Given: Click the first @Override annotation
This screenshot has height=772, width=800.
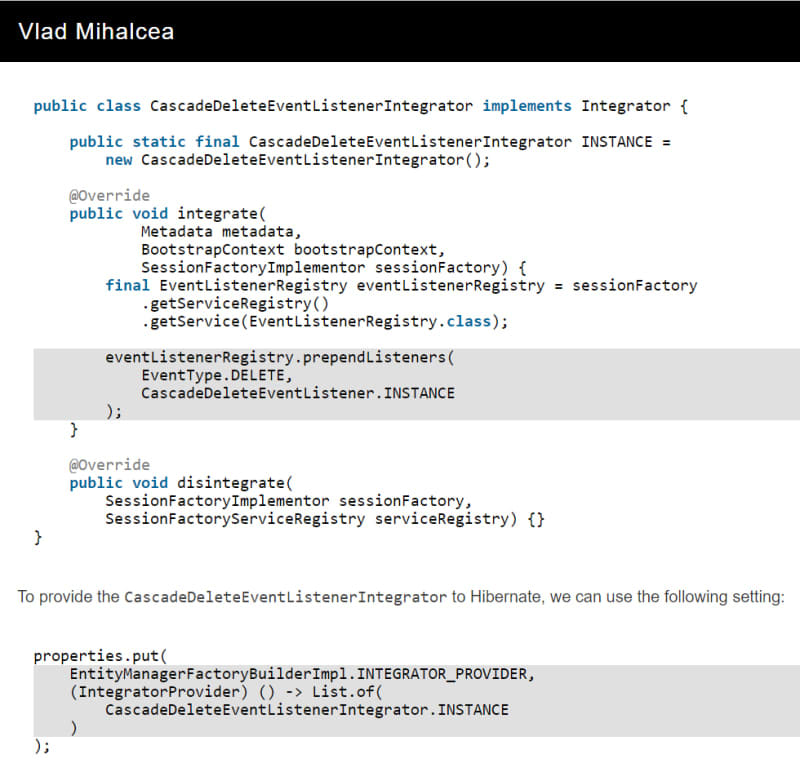Looking at the screenshot, I should coord(110,195).
